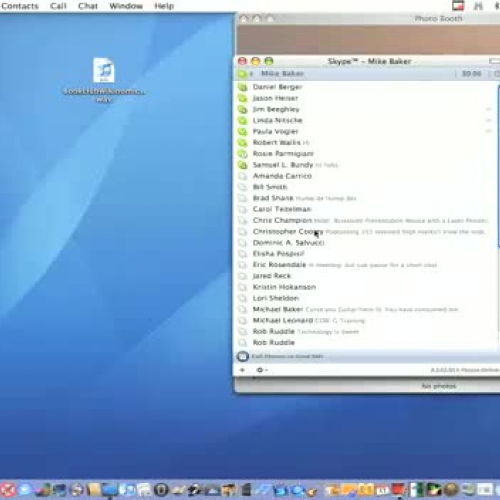500x500 pixels.
Task: Click Rosie Parmigiani's away clock status icon
Action: point(243,154)
